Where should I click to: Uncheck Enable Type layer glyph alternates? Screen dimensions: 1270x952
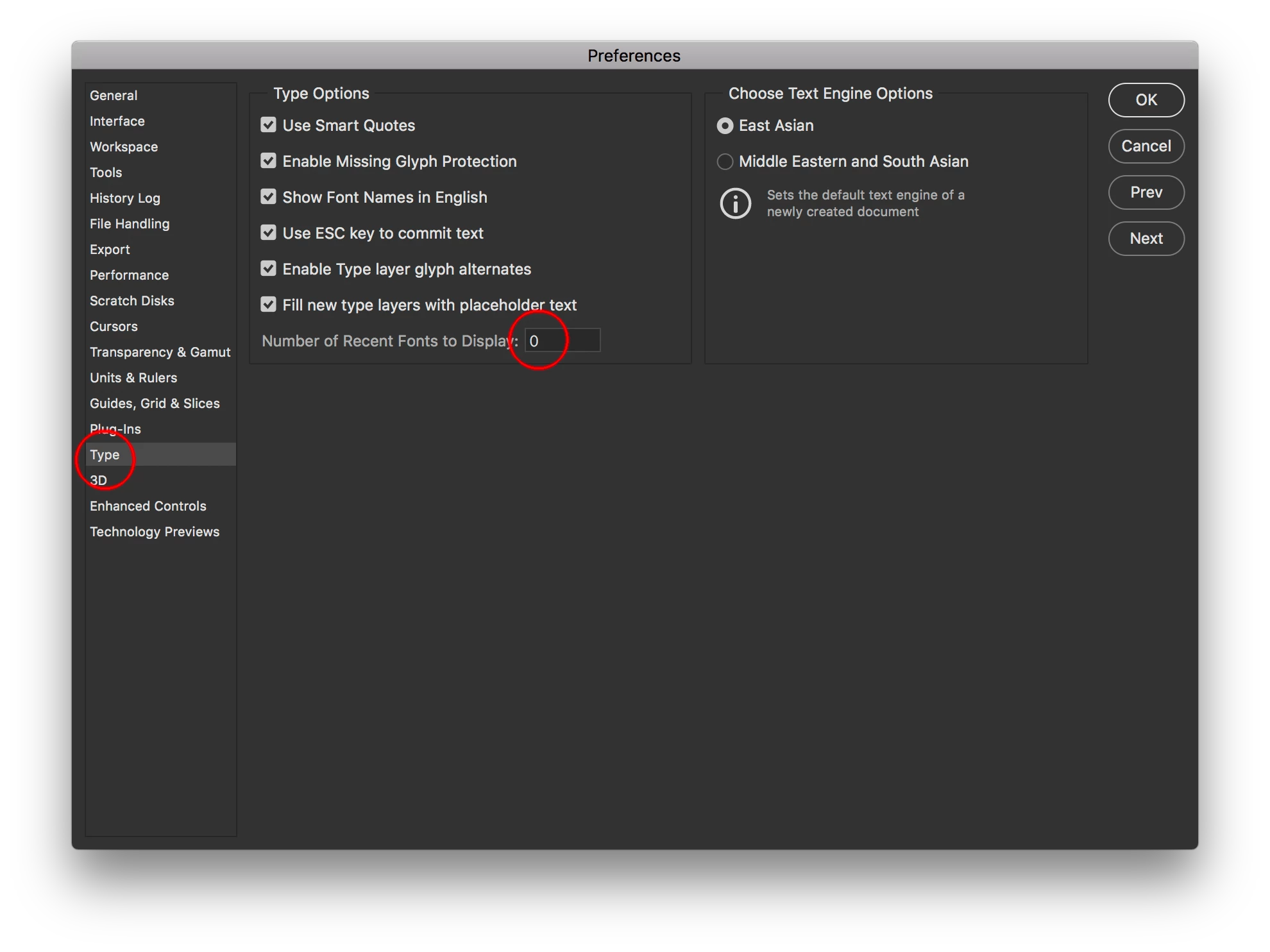click(268, 269)
